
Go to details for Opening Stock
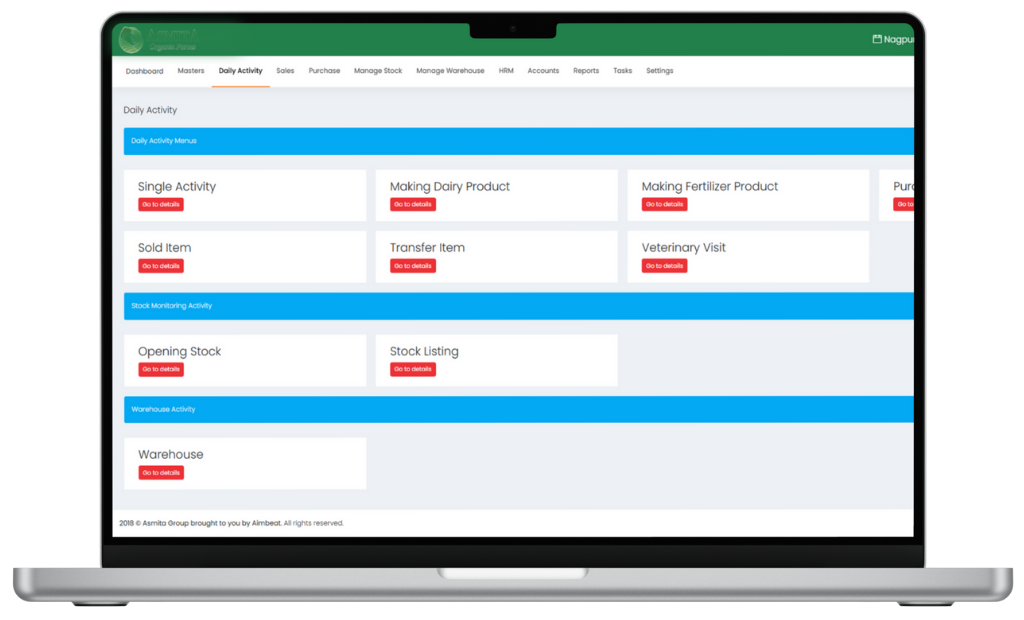click(159, 369)
